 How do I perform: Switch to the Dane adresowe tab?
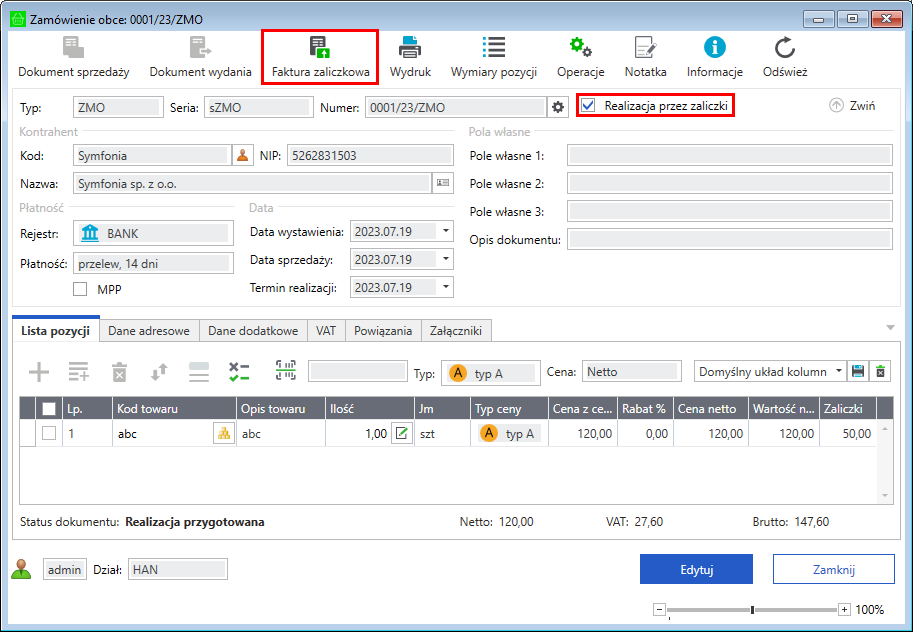[x=149, y=331]
